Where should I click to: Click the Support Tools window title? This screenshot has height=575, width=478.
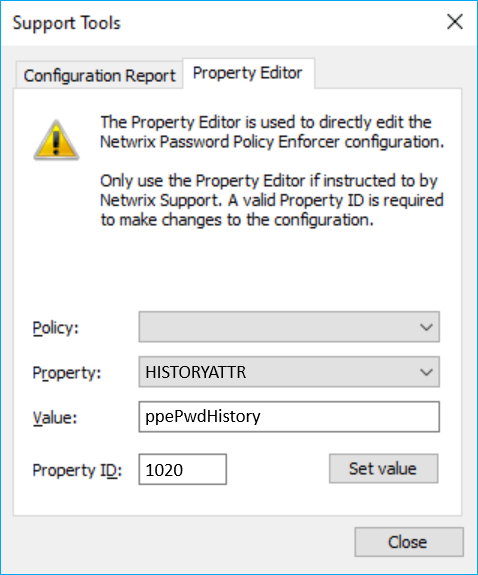(x=67, y=23)
